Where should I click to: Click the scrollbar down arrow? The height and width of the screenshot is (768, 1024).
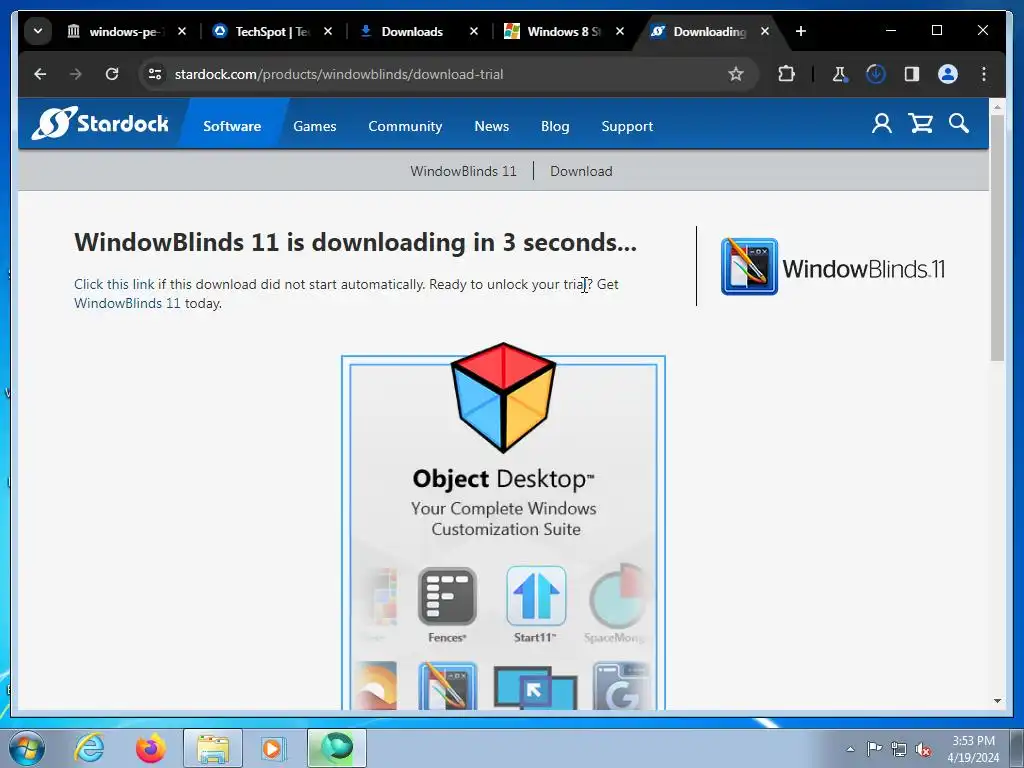(x=997, y=701)
